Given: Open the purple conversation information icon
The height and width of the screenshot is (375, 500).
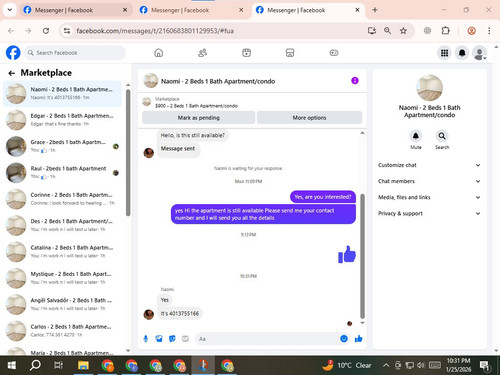Looking at the screenshot, I should pos(355,81).
